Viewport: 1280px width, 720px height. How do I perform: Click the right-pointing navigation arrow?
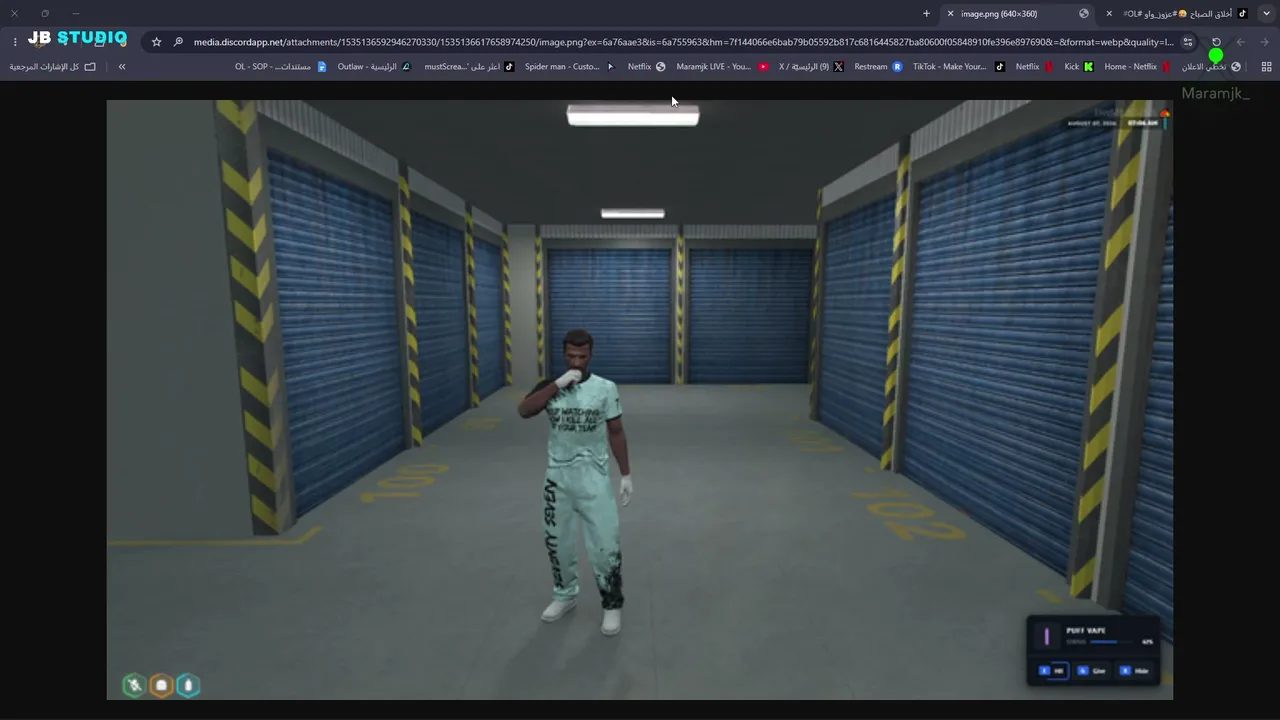(1265, 42)
